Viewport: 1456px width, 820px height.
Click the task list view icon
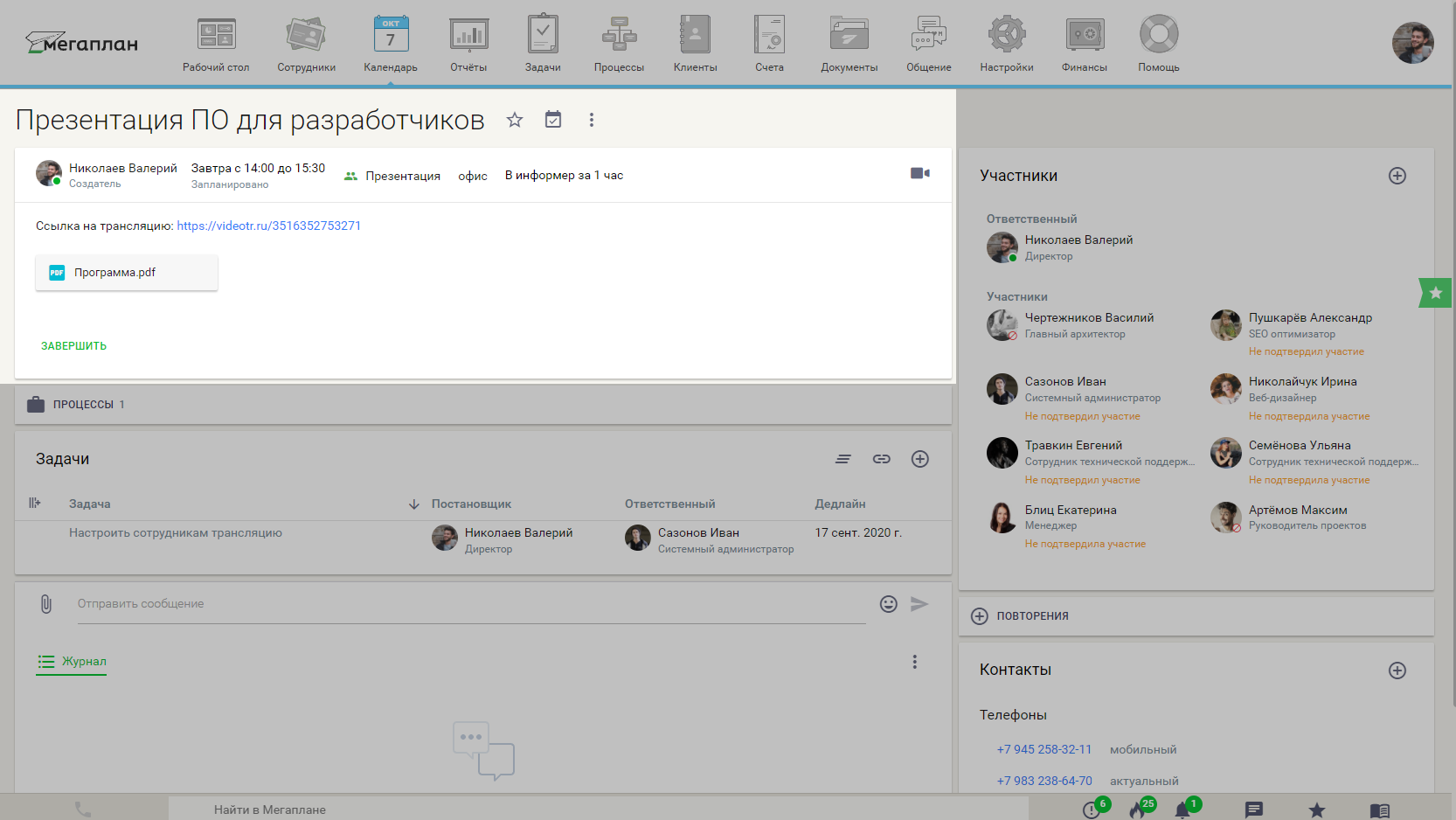(x=843, y=459)
